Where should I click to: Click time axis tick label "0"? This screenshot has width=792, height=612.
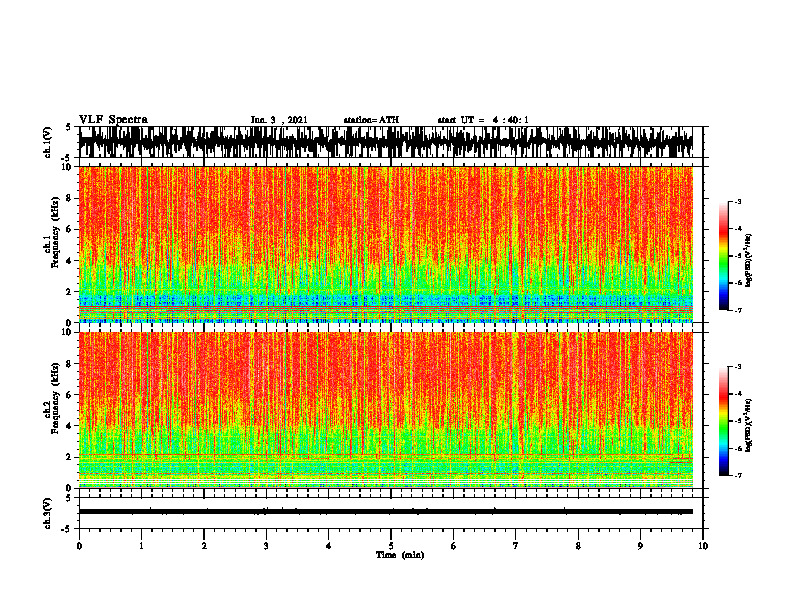pos(79,546)
